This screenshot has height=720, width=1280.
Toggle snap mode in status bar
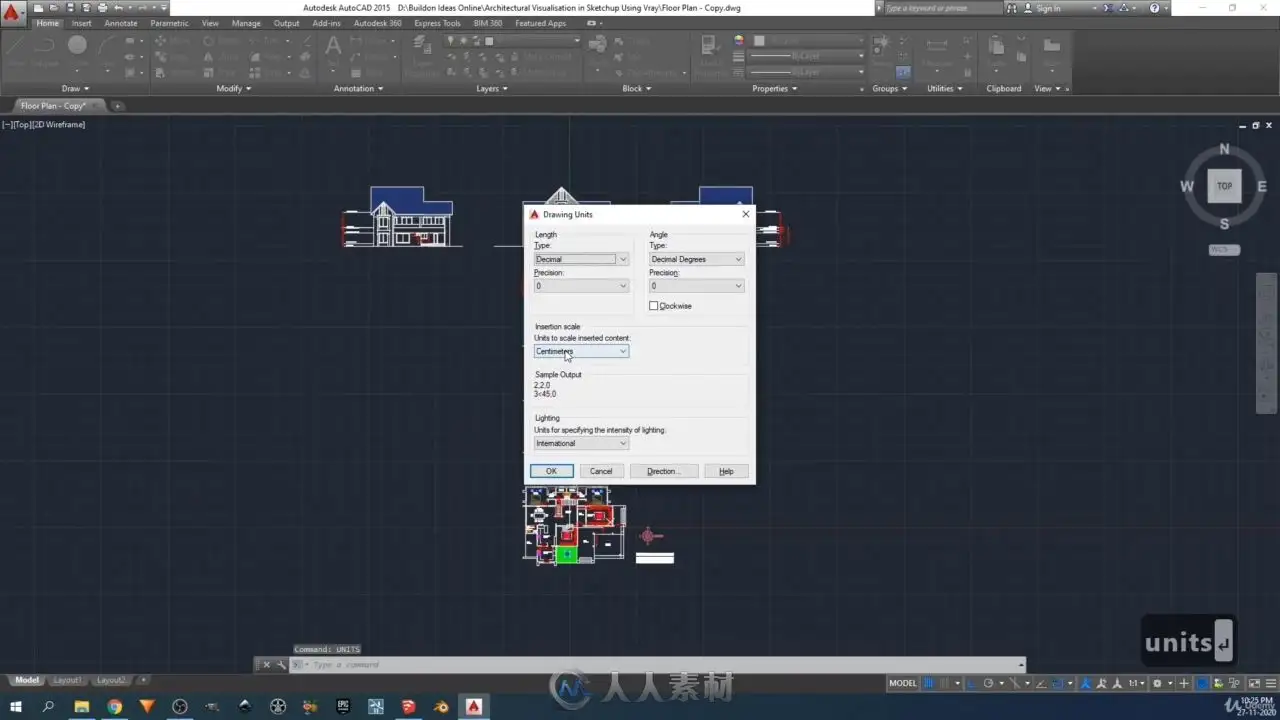coord(946,683)
